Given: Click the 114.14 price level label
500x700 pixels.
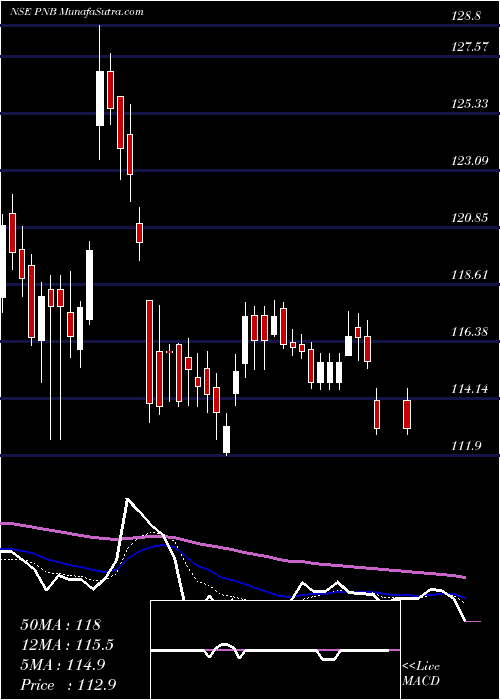Looking at the screenshot, I should pos(470,389).
